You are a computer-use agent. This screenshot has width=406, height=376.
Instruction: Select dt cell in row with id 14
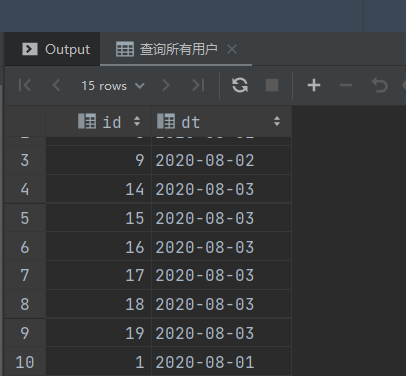[x=221, y=189]
